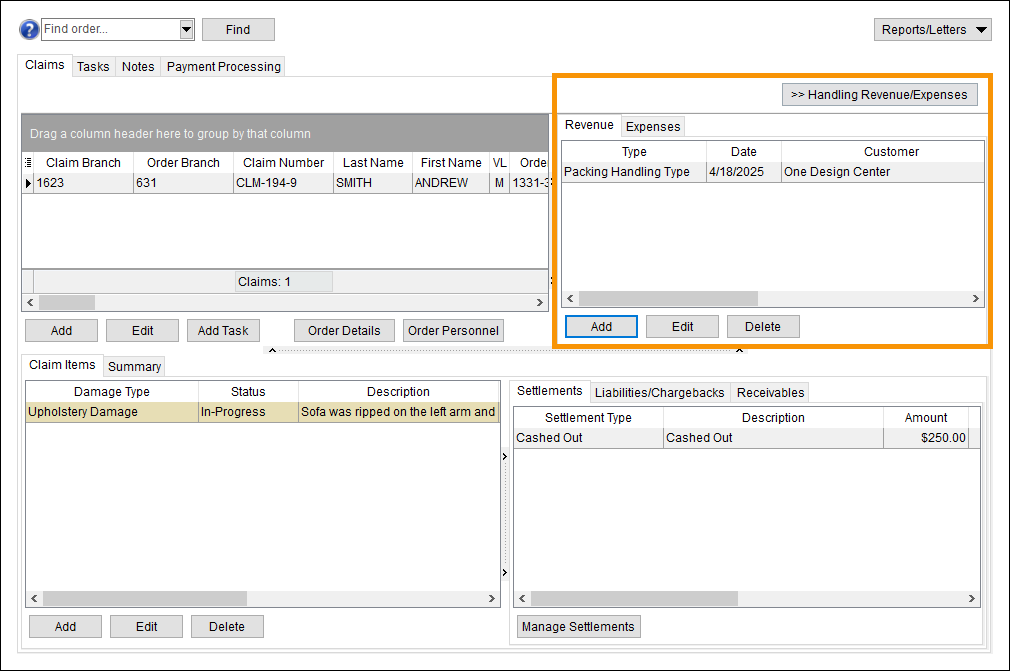Click the Order Personnel button
Screen dimensions: 1010x671
coord(454,331)
